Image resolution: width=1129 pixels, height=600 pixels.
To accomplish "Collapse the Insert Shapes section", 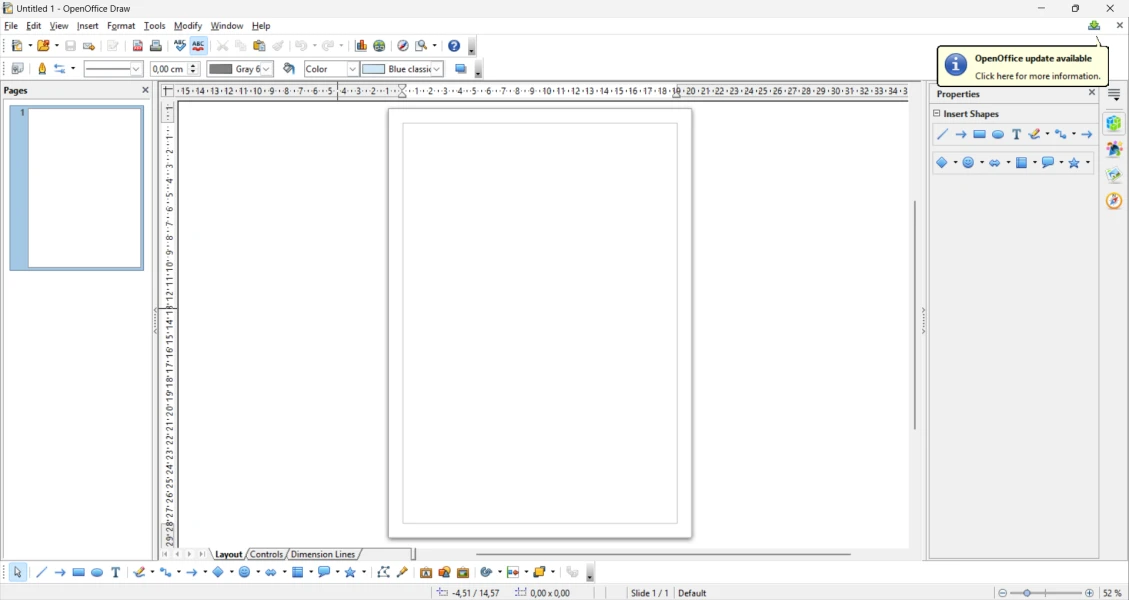I will 937,114.
